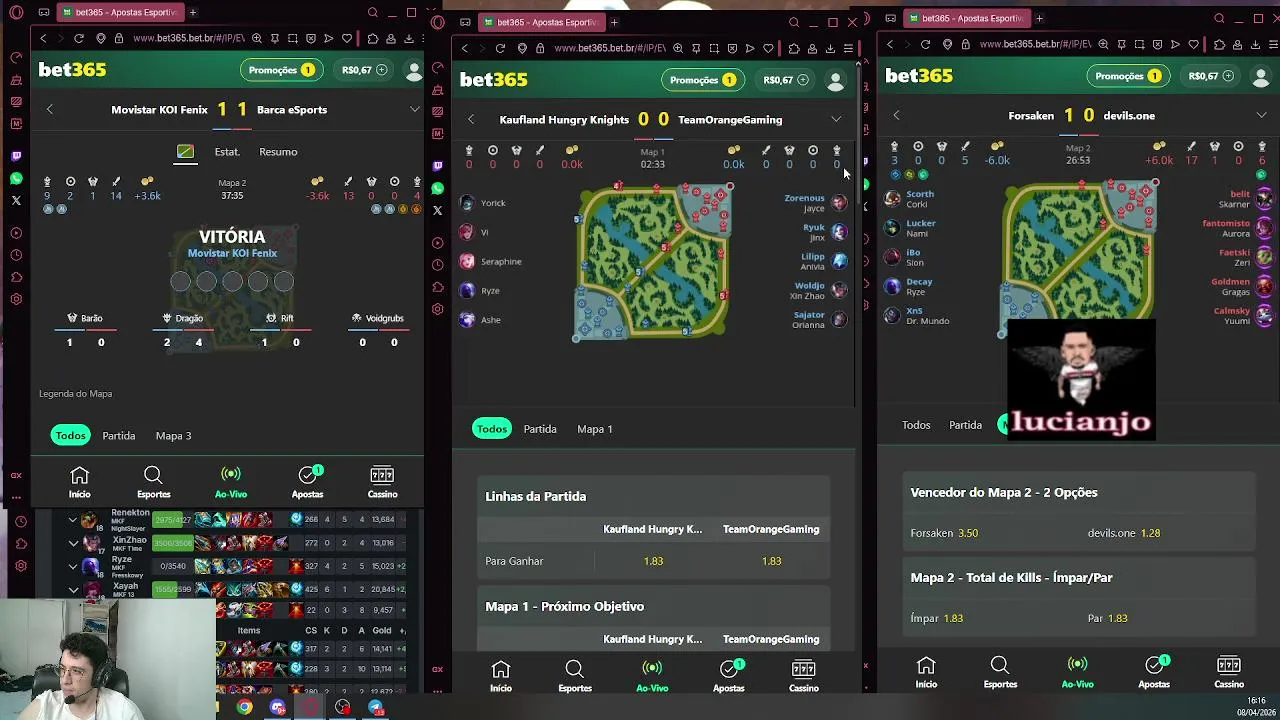Expand match dropdown beside Barca eSports
Image resolution: width=1280 pixels, height=720 pixels.
click(414, 110)
